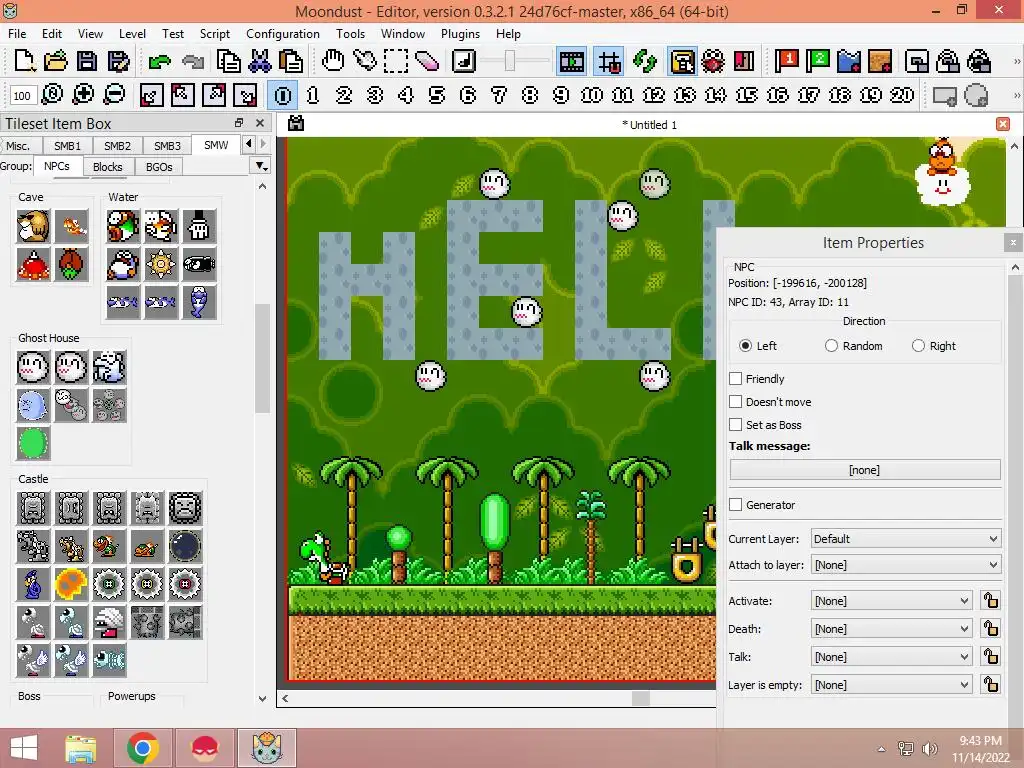Screen dimensions: 1024x768
Task: Open Google Chrome from the taskbar
Action: (143, 748)
